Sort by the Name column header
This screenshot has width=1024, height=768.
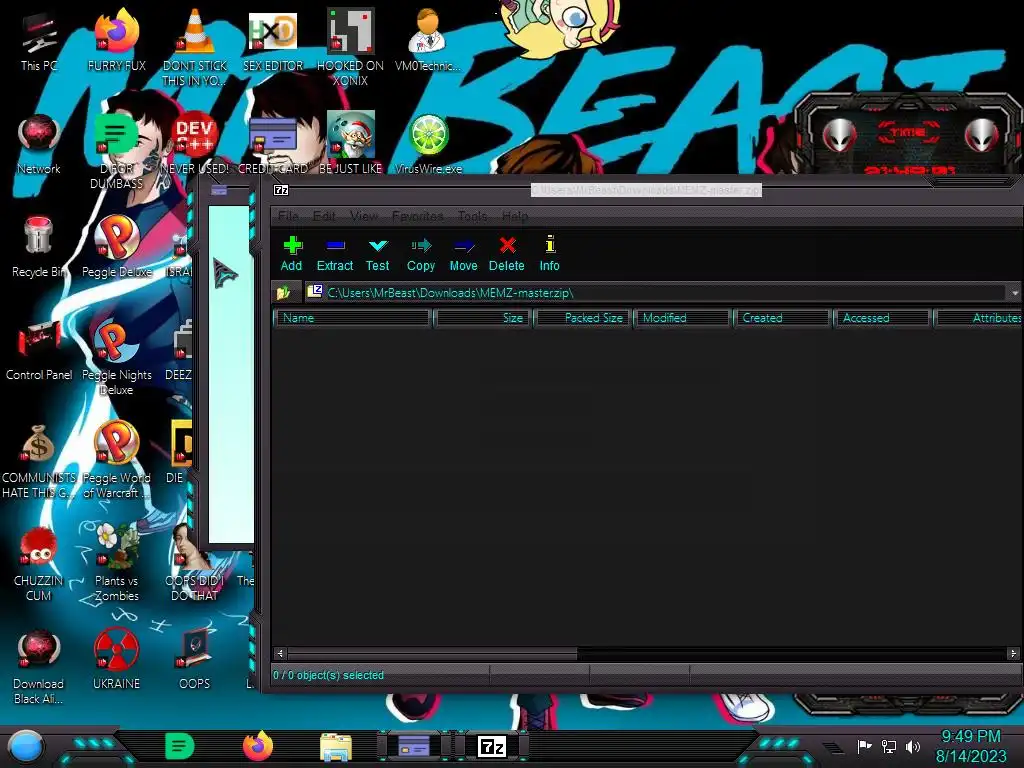353,318
